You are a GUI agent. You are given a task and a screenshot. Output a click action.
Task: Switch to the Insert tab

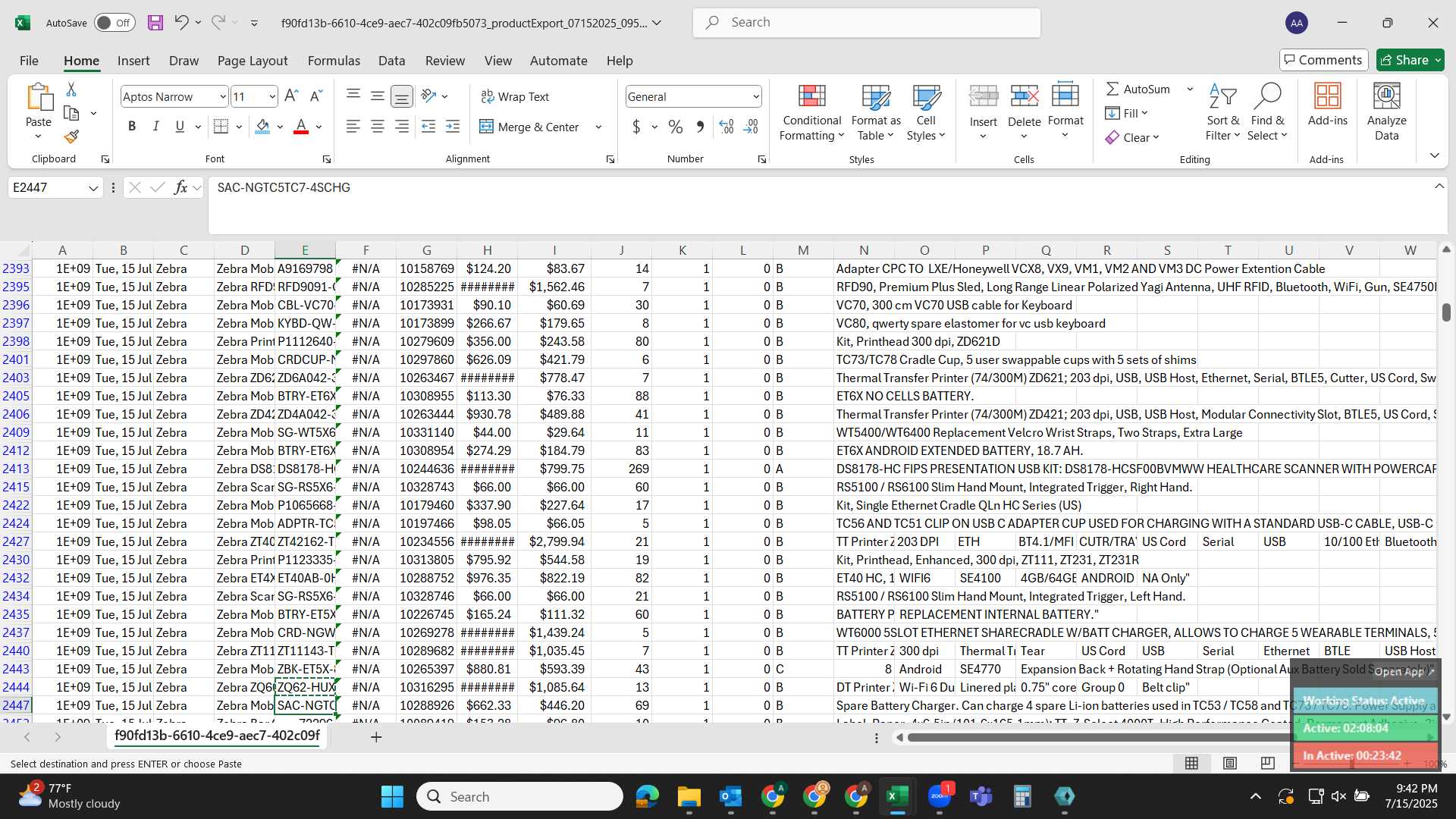(133, 61)
